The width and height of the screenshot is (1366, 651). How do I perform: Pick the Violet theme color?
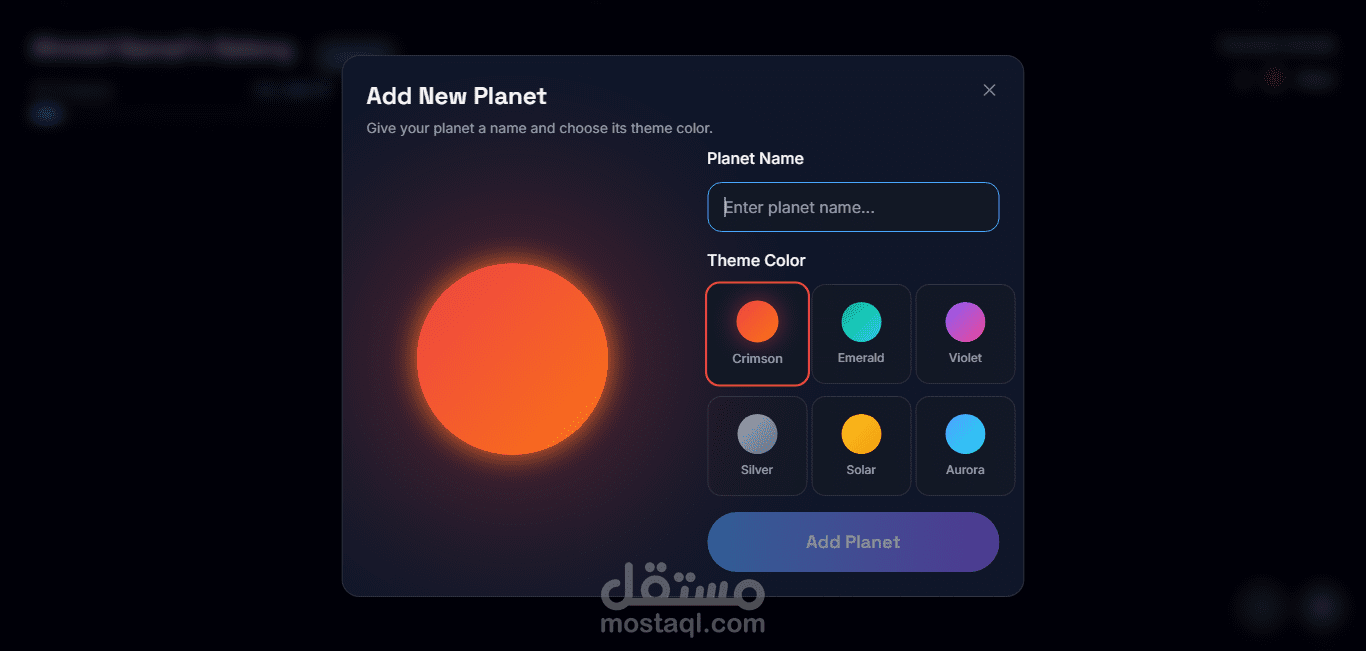965,334
